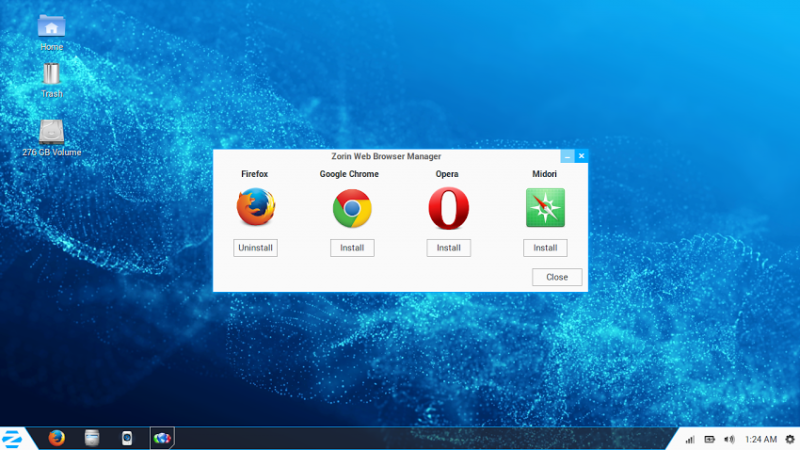Screen dimensions: 800x450
Task: Click the green Midori compass icon
Action: (545, 208)
